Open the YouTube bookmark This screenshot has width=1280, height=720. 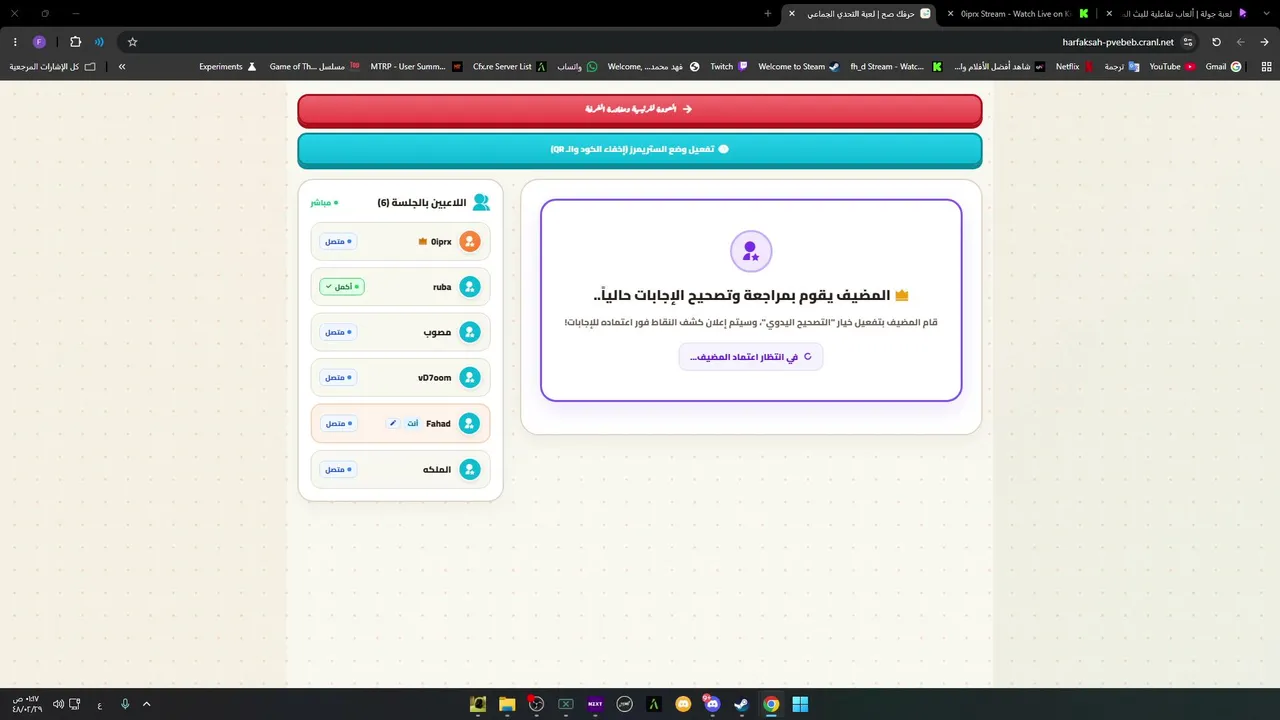(x=1172, y=67)
